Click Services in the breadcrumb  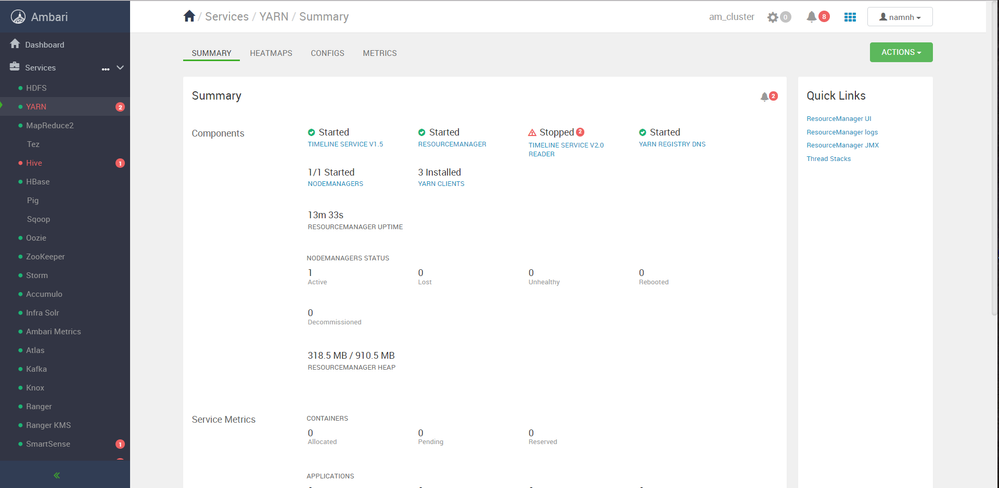[226, 17]
